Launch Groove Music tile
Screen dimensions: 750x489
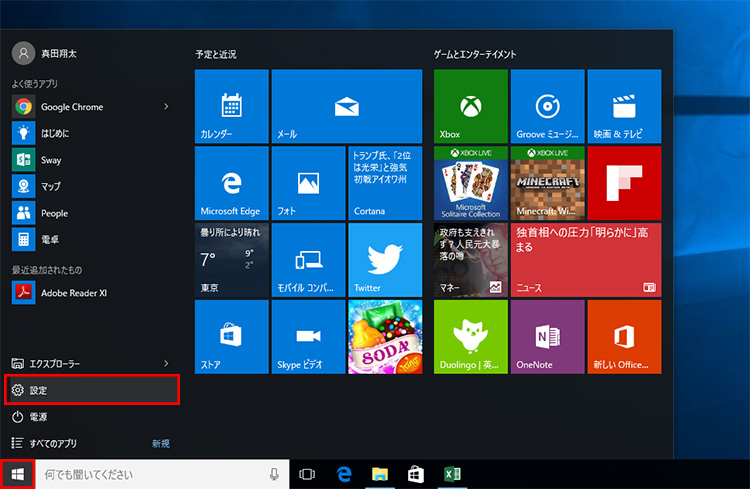tap(547, 106)
